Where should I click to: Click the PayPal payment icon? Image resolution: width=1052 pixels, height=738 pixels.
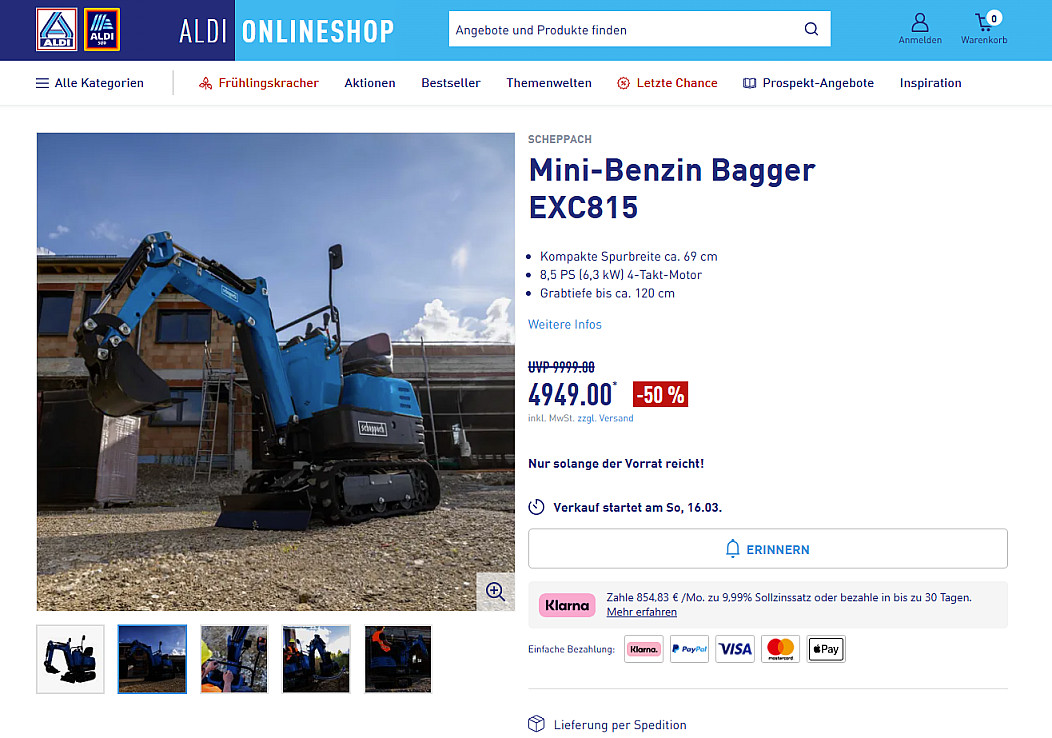[x=689, y=649]
